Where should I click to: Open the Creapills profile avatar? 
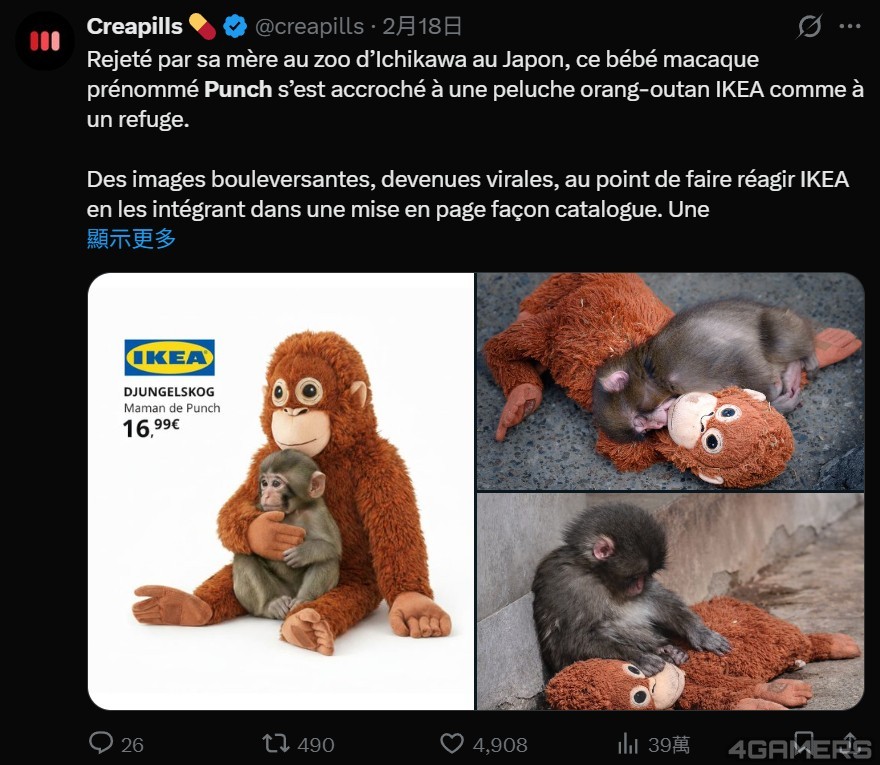click(45, 41)
